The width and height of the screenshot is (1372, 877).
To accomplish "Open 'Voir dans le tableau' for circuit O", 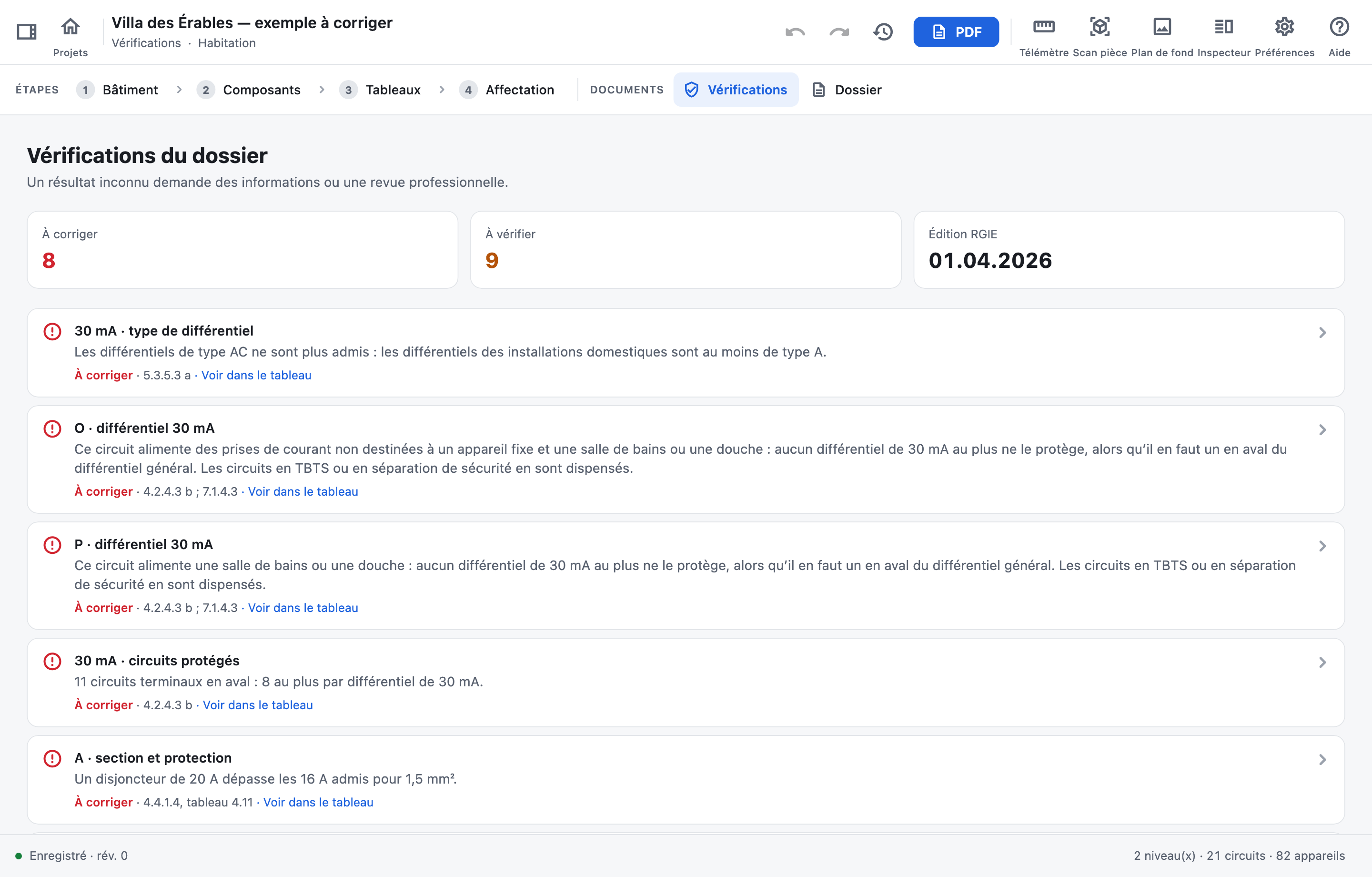I will point(303,491).
